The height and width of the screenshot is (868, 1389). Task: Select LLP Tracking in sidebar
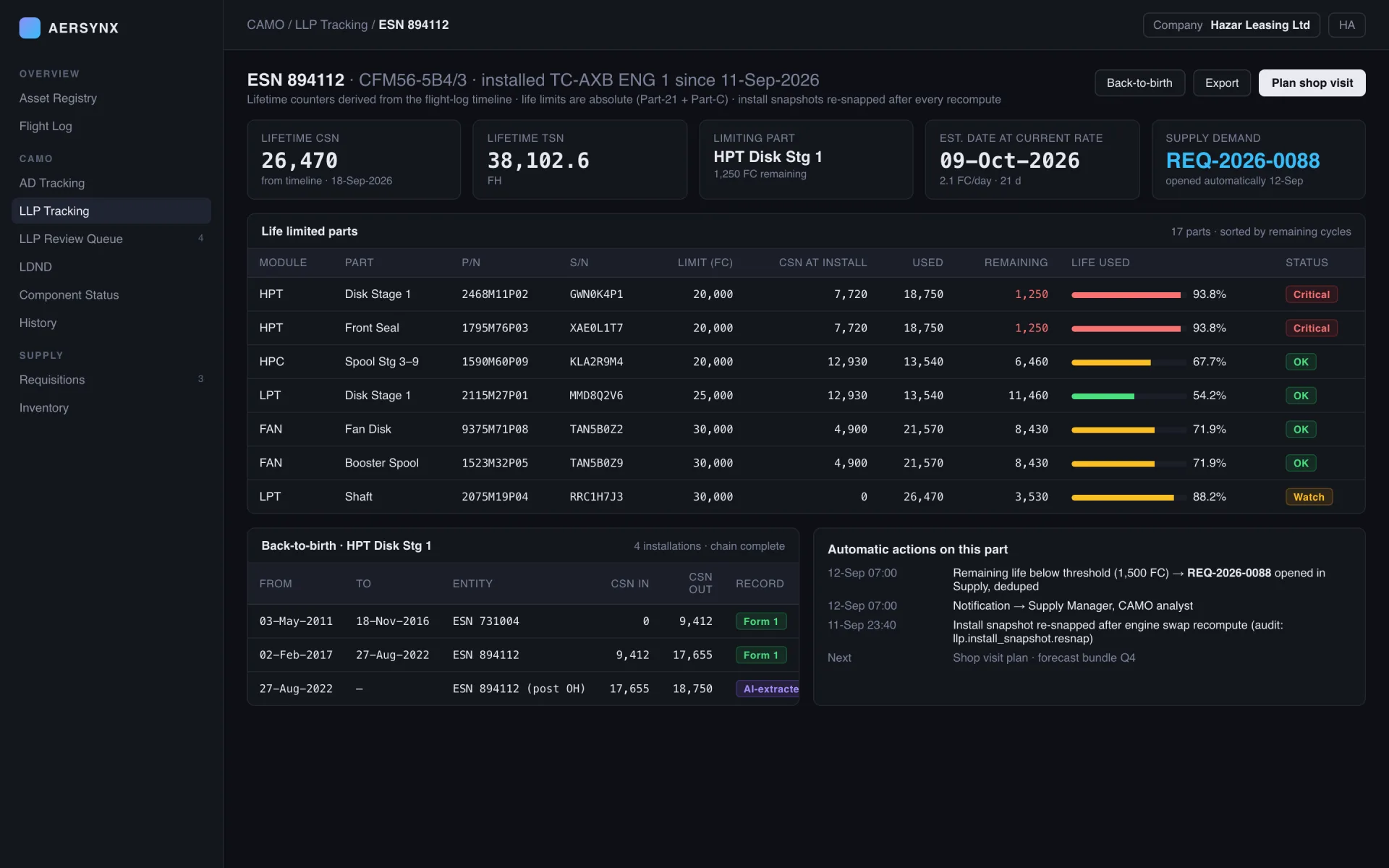[111, 210]
